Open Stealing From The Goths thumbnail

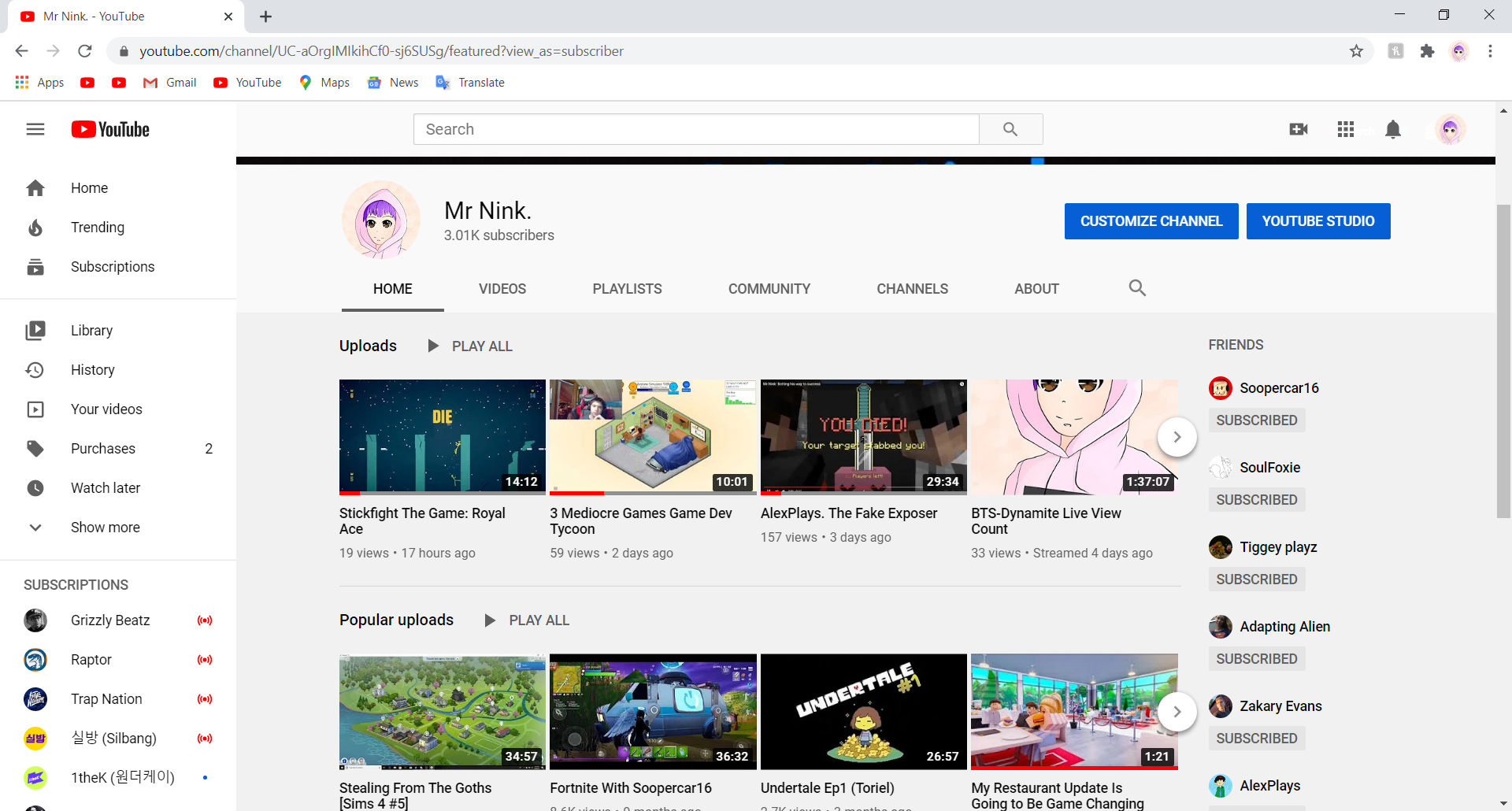coord(443,712)
